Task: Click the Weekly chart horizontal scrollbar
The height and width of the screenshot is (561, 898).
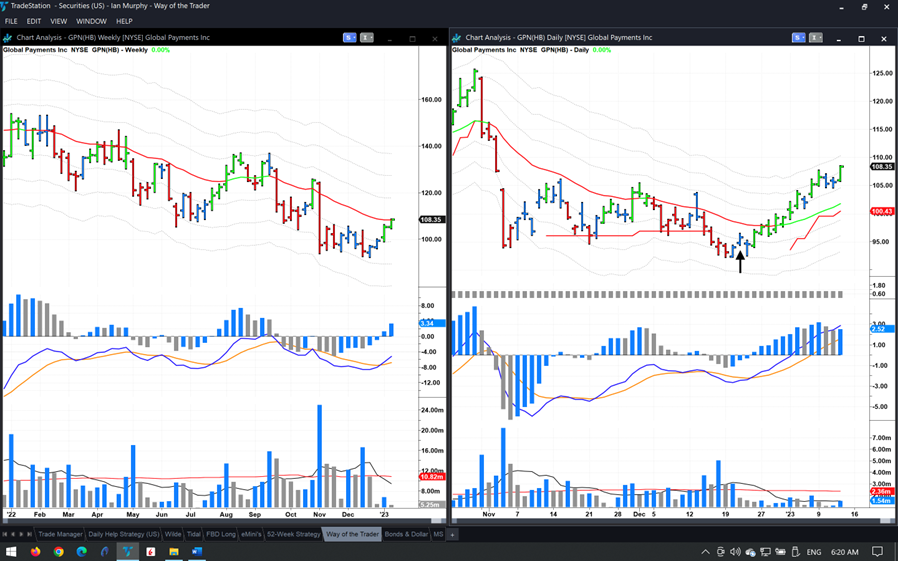Action: coord(223,521)
